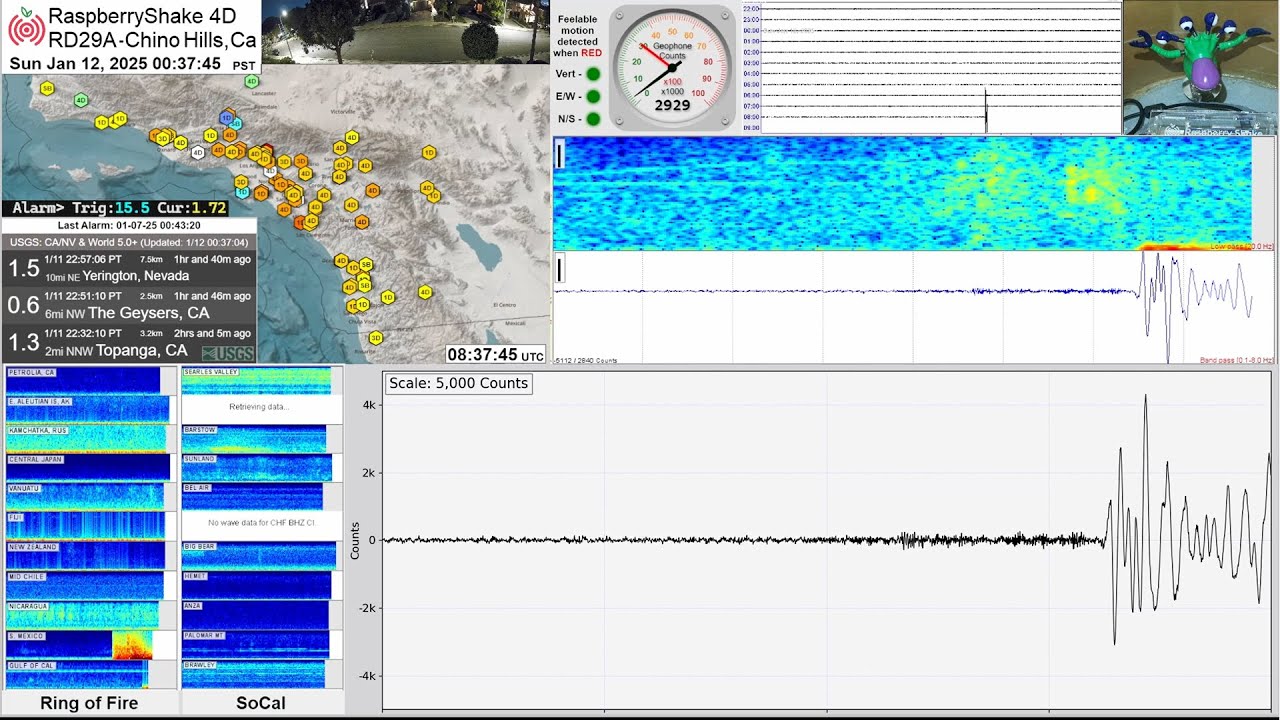Select the cyan 5B marker next to blue 1D

tap(235, 123)
